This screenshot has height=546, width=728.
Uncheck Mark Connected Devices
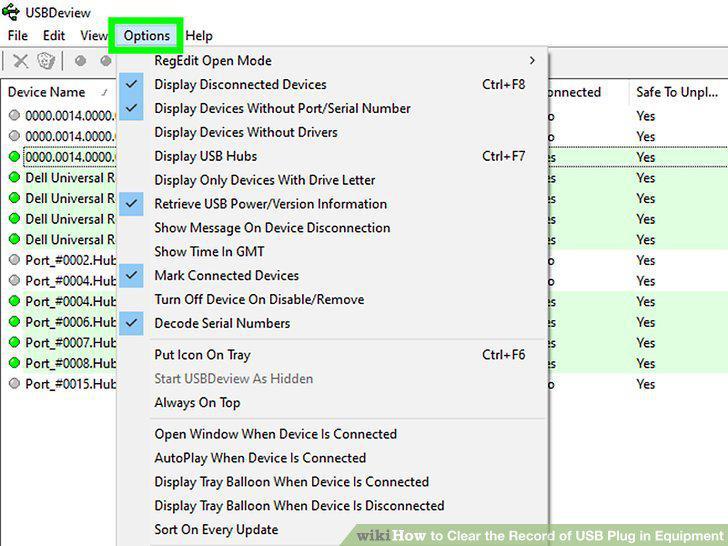(x=332, y=275)
